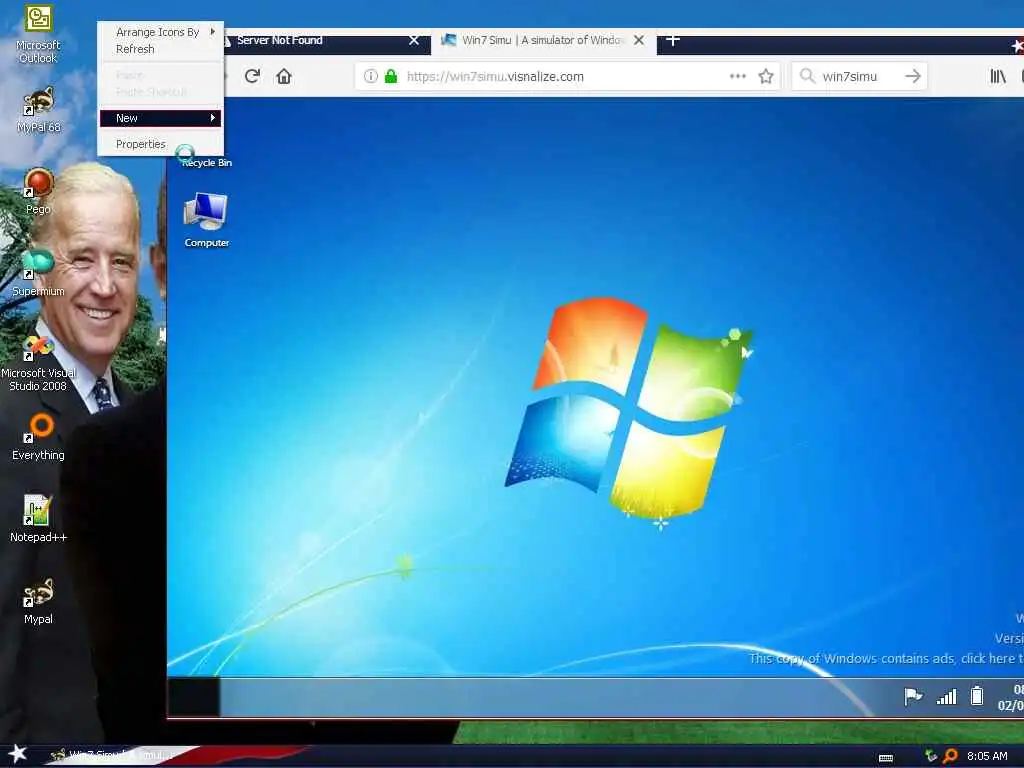Choose Refresh in the context menu
Viewport: 1024px width, 768px height.
[161, 49]
